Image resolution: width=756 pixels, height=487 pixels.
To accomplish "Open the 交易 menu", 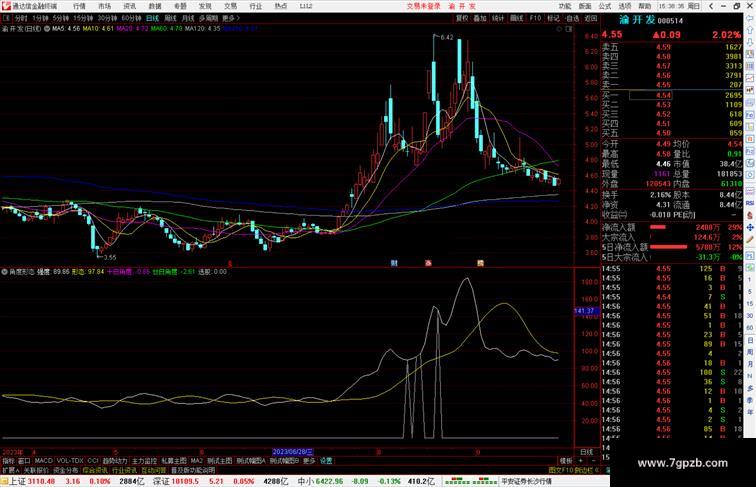I will [230, 6].
